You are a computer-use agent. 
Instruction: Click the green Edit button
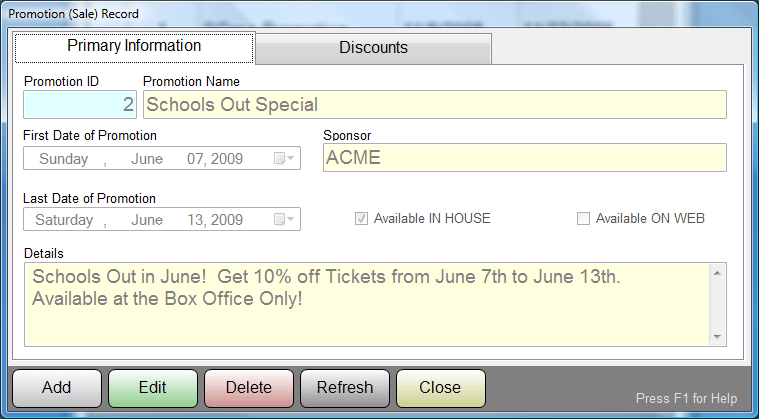(152, 388)
